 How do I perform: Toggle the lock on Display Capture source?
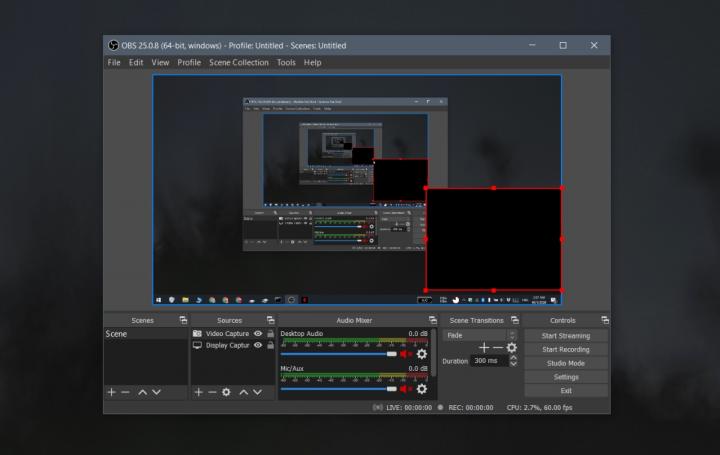271,345
